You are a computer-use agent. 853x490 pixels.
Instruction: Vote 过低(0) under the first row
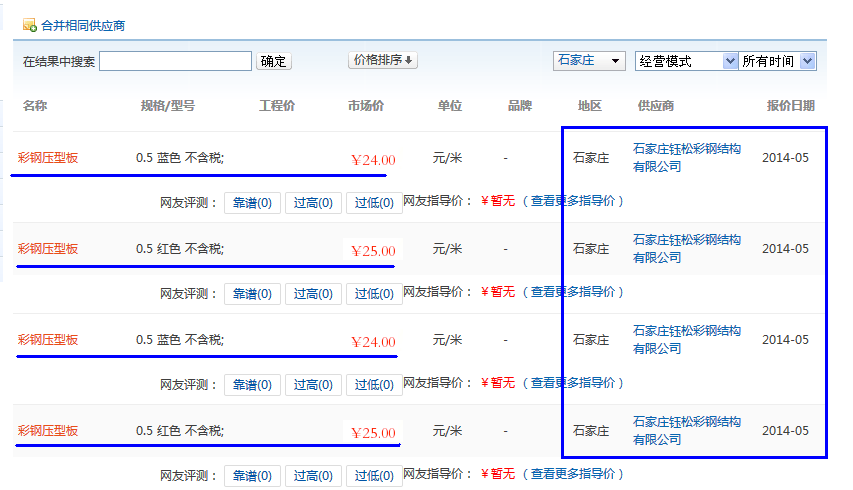pyautogui.click(x=374, y=203)
